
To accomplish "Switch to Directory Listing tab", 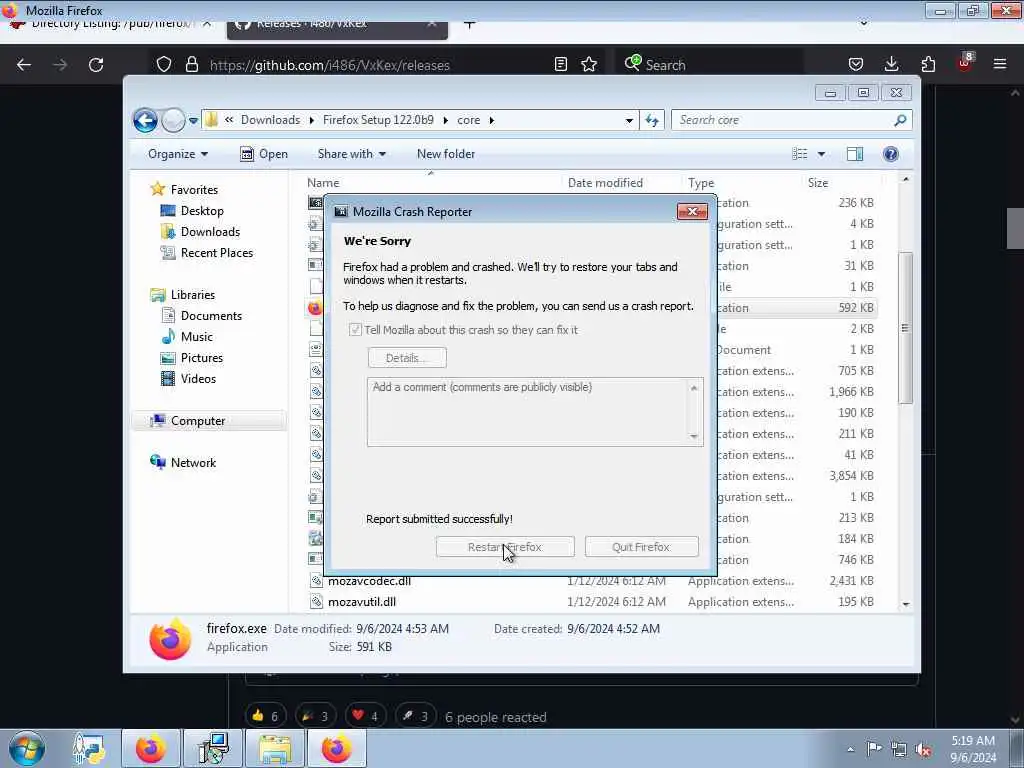I will 111,25.
